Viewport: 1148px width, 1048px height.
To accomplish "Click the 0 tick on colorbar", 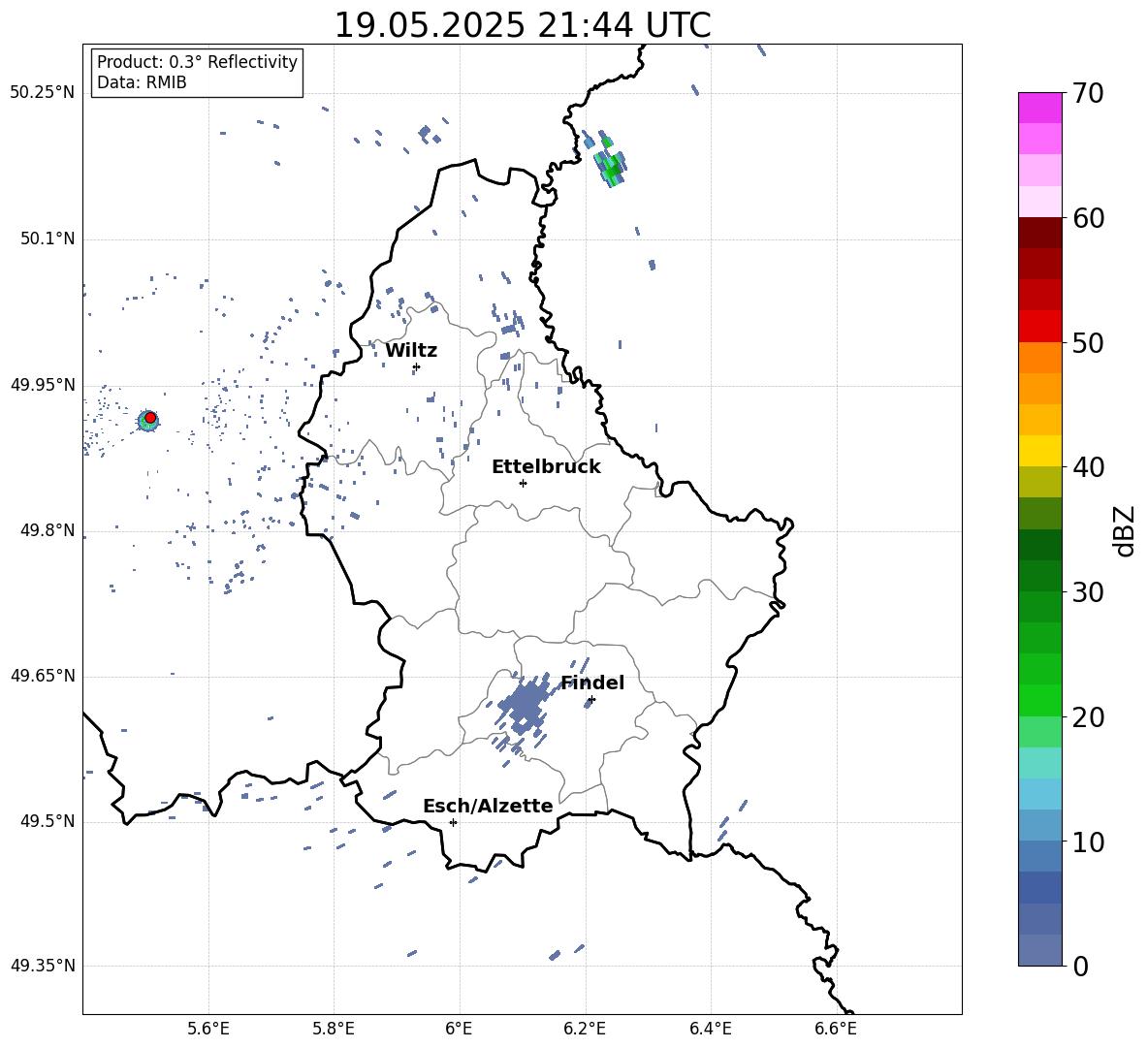I will pyautogui.click(x=1080, y=967).
